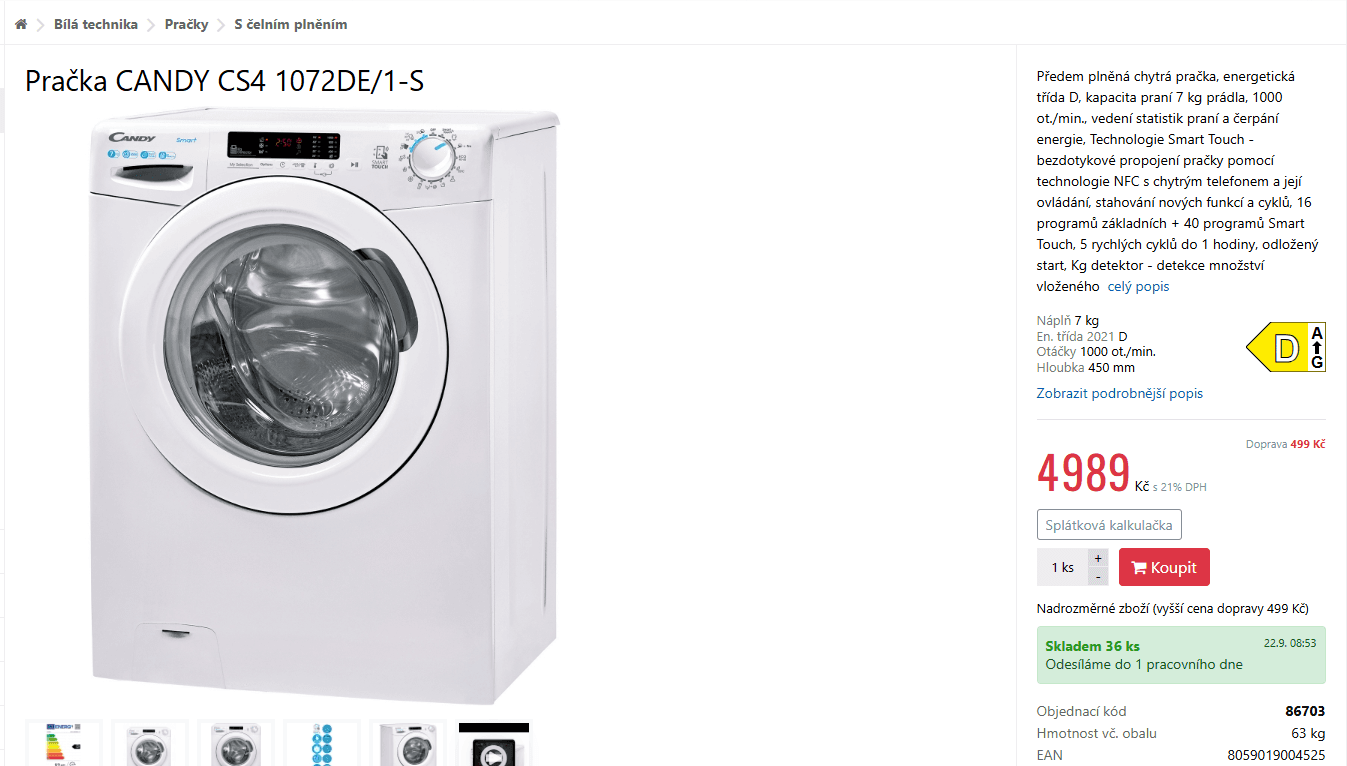Open the Pračky breadcrumb category
This screenshot has width=1347, height=766.
pyautogui.click(x=186, y=24)
